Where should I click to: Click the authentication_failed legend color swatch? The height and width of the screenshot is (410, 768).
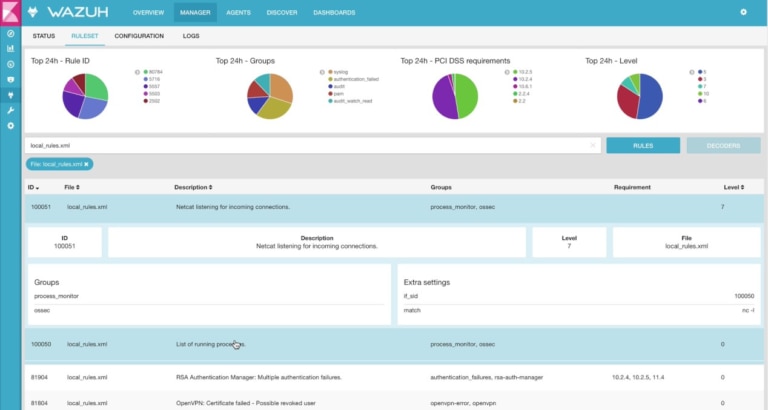pyautogui.click(x=330, y=79)
